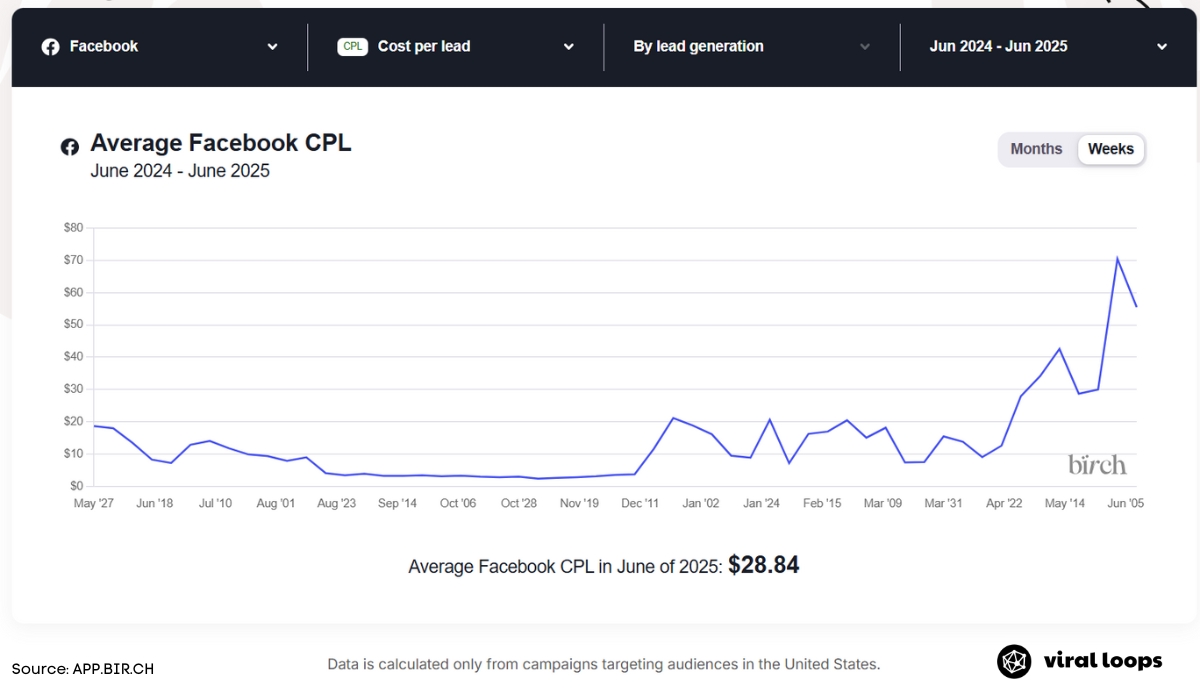
Task: Click the Mar '09 x-axis label
Action: click(883, 503)
